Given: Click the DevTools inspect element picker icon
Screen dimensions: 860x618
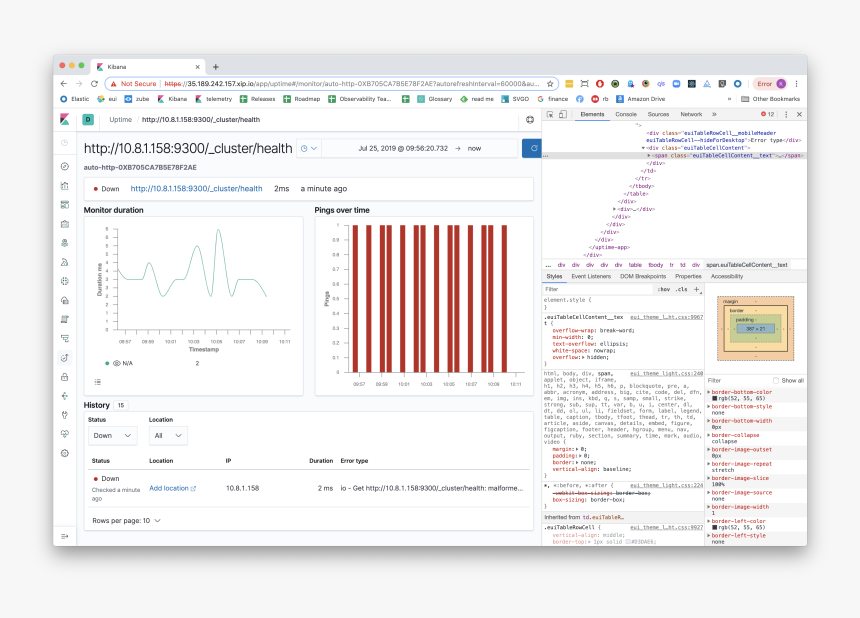Looking at the screenshot, I should pyautogui.click(x=551, y=115).
